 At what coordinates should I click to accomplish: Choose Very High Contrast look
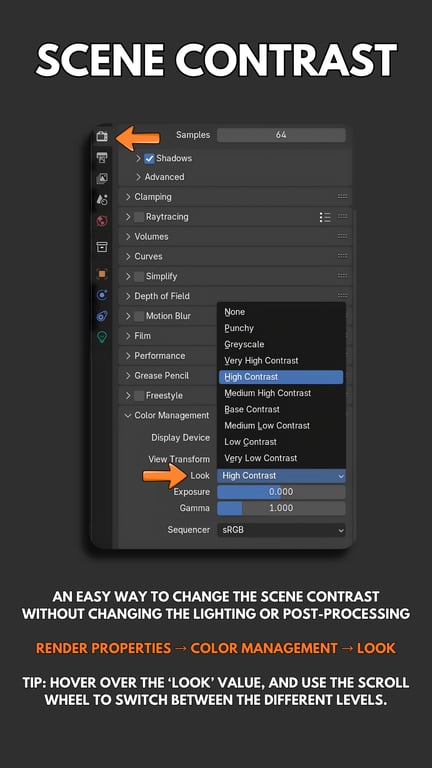click(x=281, y=360)
